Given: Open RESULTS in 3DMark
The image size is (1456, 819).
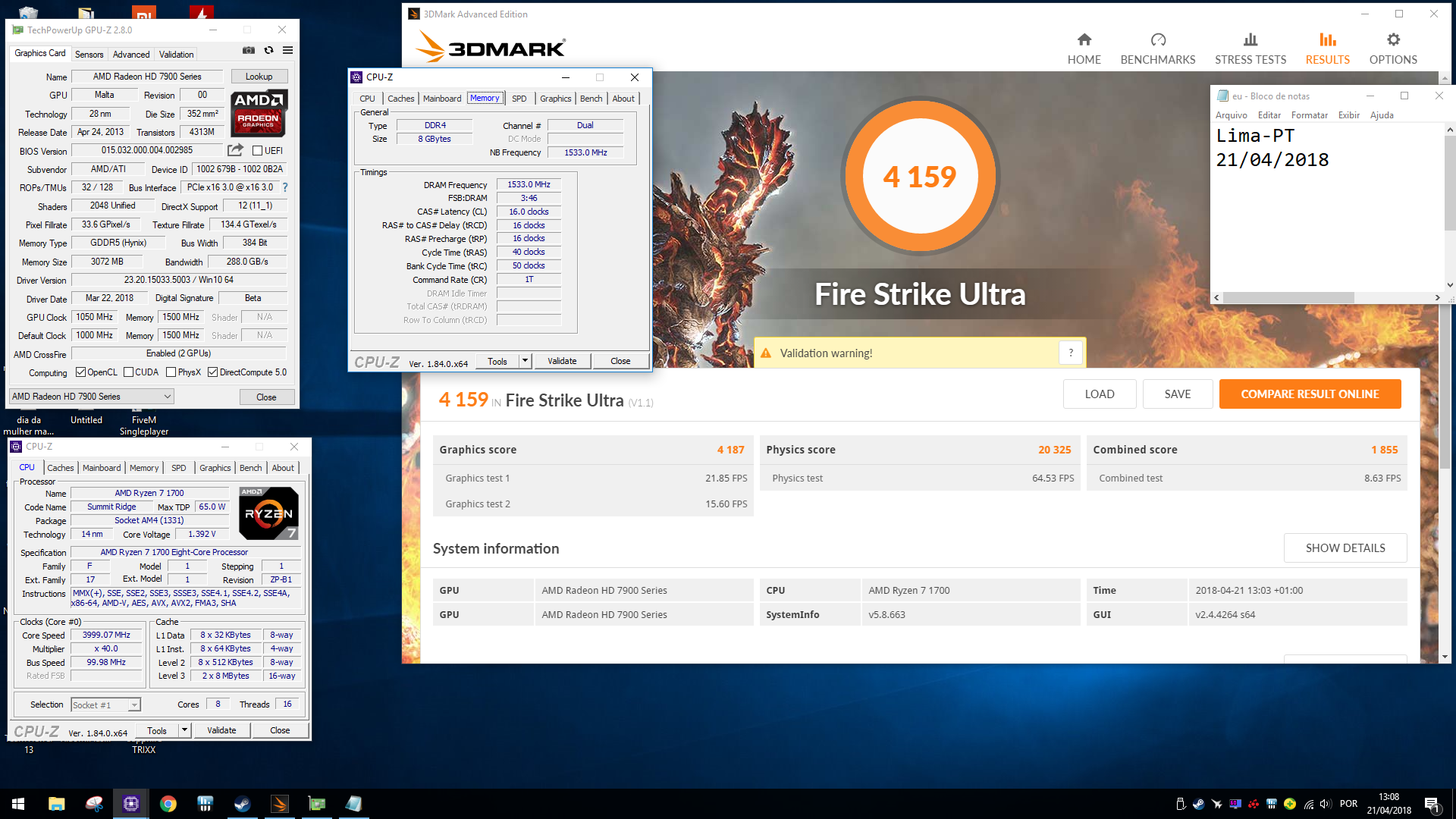Looking at the screenshot, I should point(1327,49).
